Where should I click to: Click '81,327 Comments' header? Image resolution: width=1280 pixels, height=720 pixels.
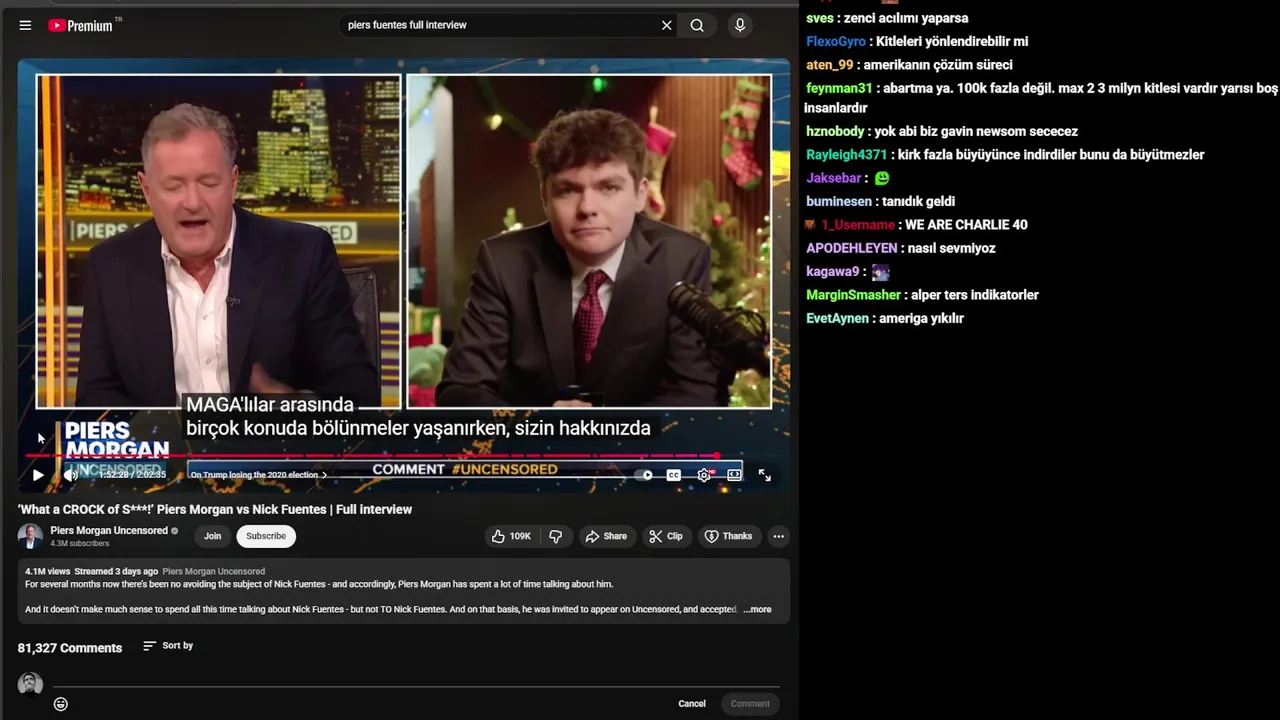70,648
